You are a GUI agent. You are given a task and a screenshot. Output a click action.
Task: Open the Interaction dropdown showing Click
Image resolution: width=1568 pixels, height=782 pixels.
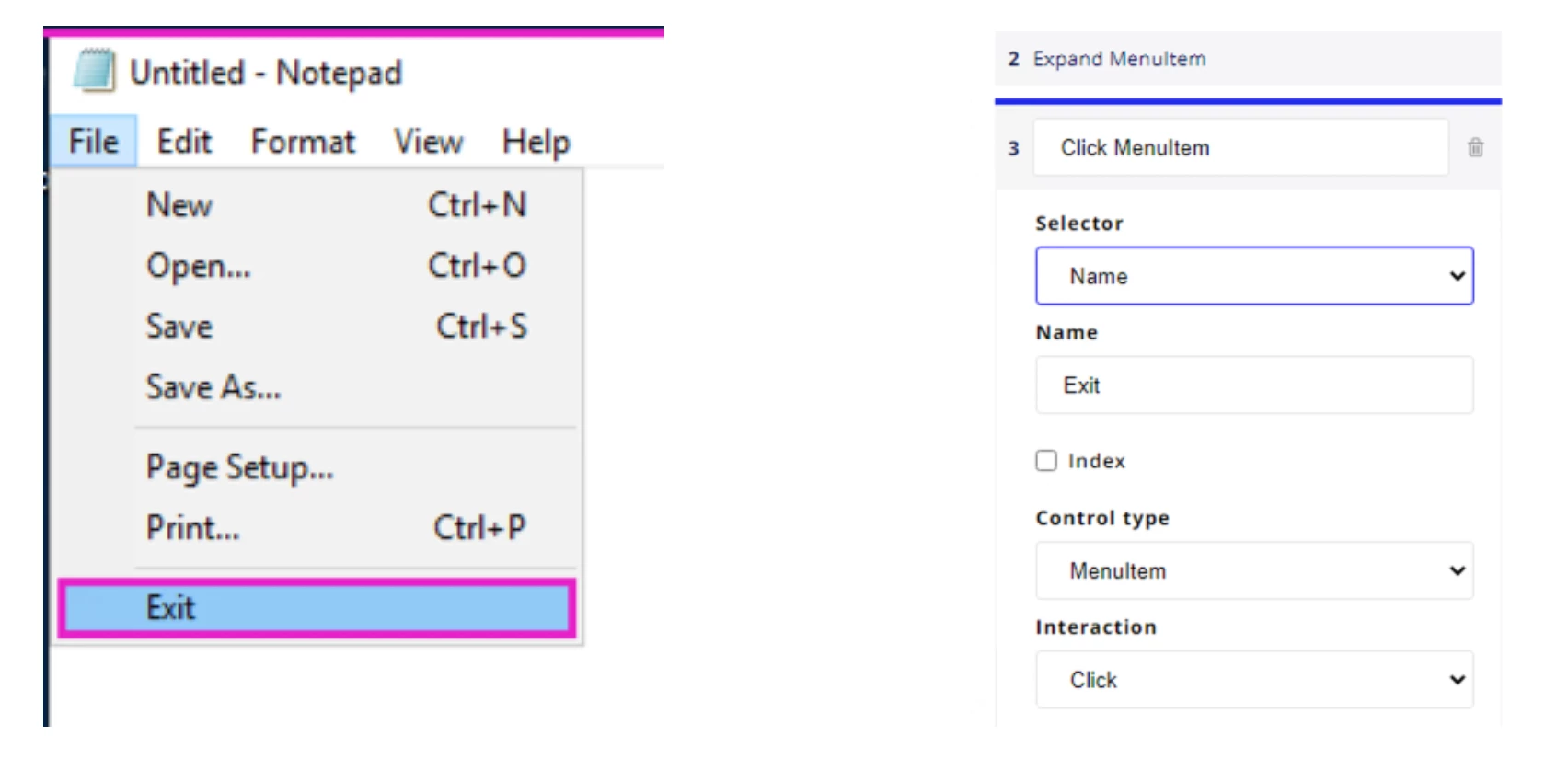coord(1254,680)
